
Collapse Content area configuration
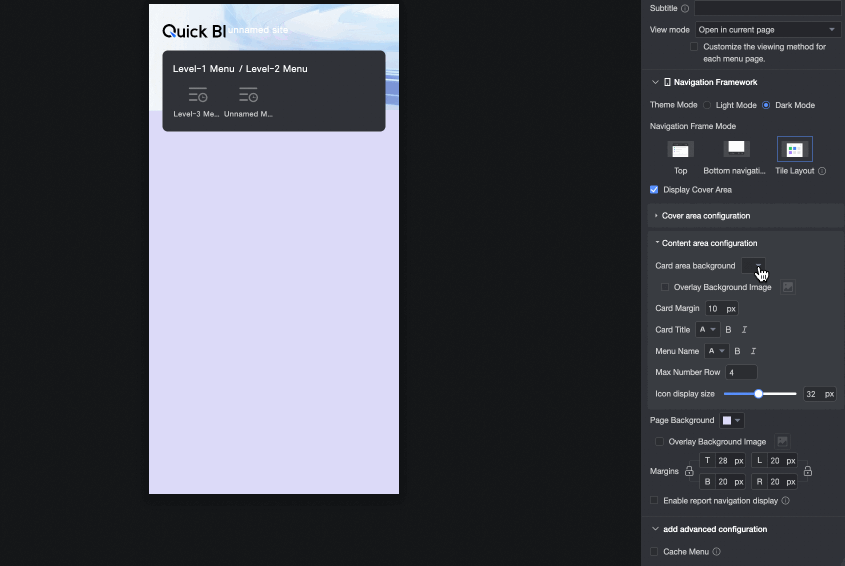click(x=657, y=243)
